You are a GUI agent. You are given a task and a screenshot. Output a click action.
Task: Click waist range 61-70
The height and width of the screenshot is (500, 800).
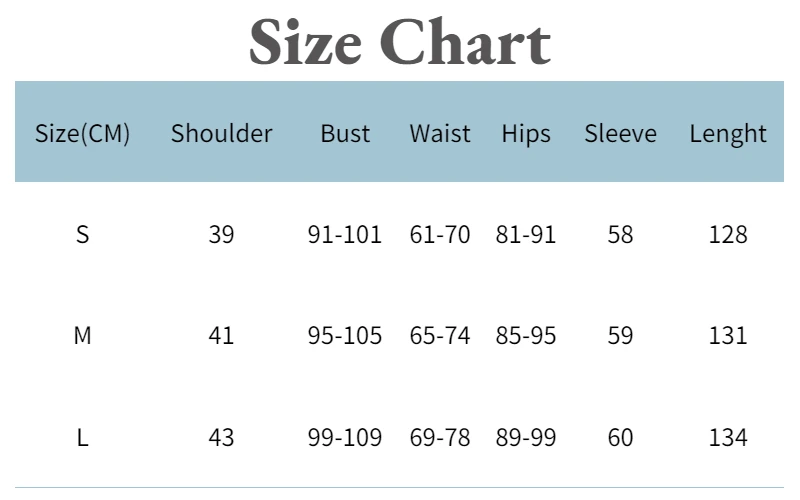440,235
